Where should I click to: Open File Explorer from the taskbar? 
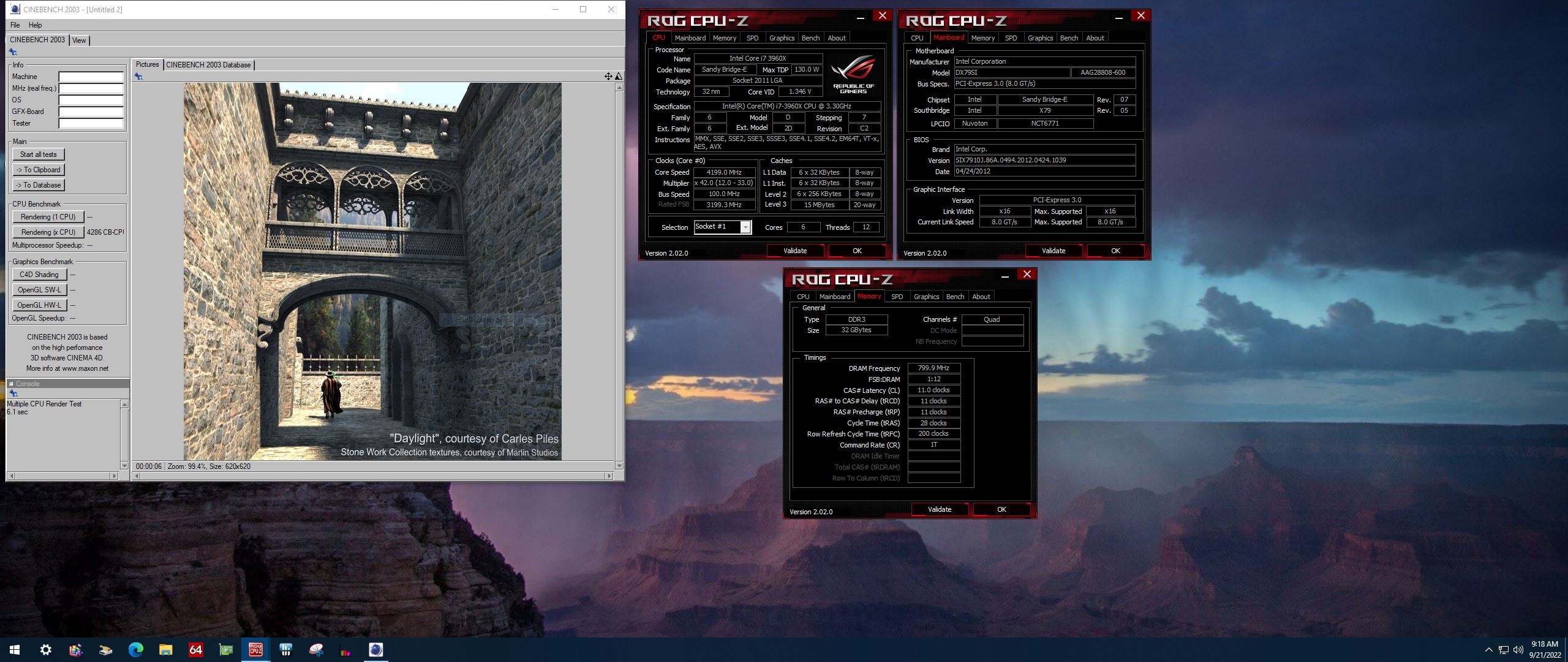pyautogui.click(x=165, y=650)
